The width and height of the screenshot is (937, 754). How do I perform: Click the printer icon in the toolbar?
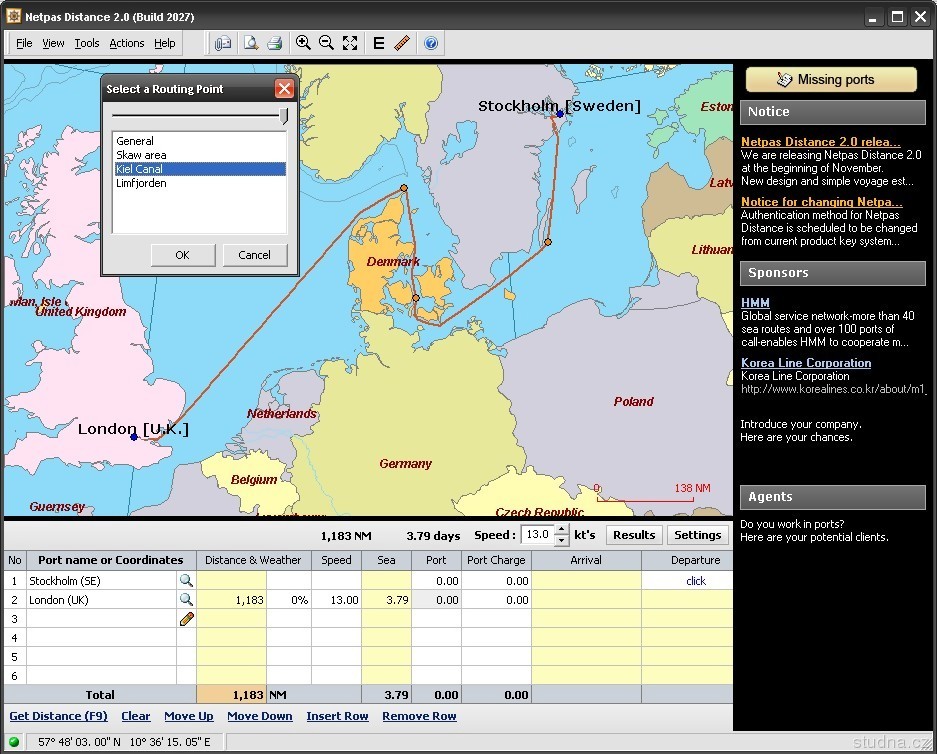pos(274,43)
